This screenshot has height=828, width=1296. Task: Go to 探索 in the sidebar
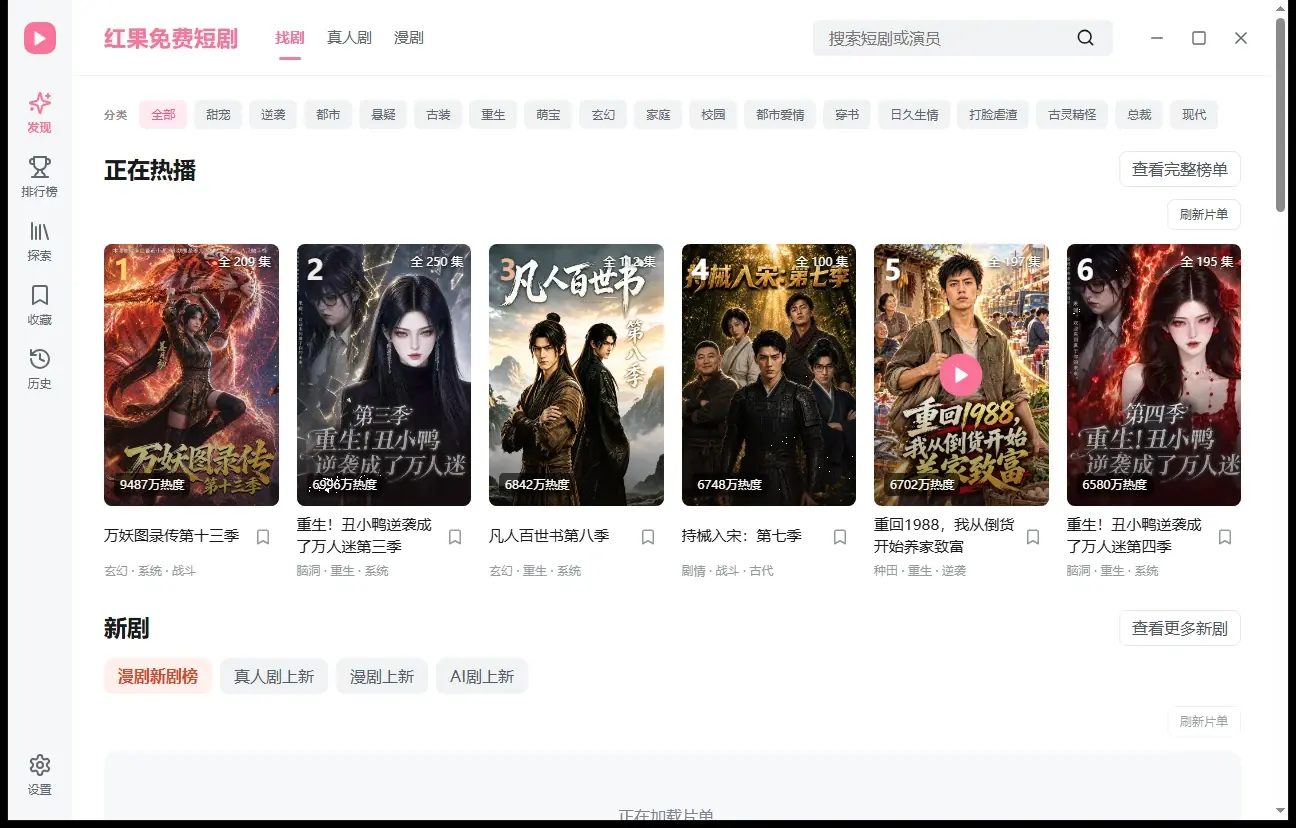click(40, 241)
